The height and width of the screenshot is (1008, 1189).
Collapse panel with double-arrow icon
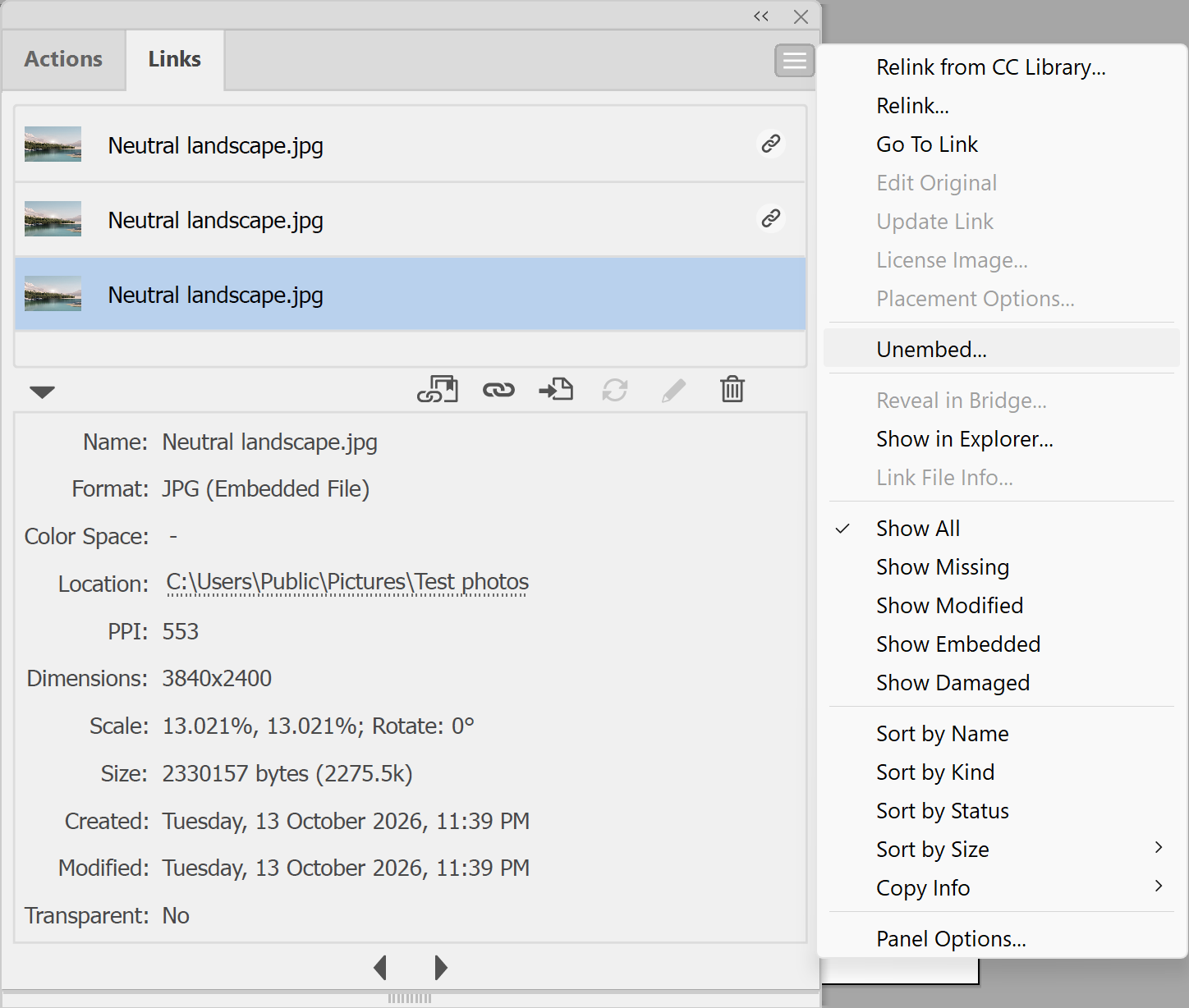[x=761, y=16]
